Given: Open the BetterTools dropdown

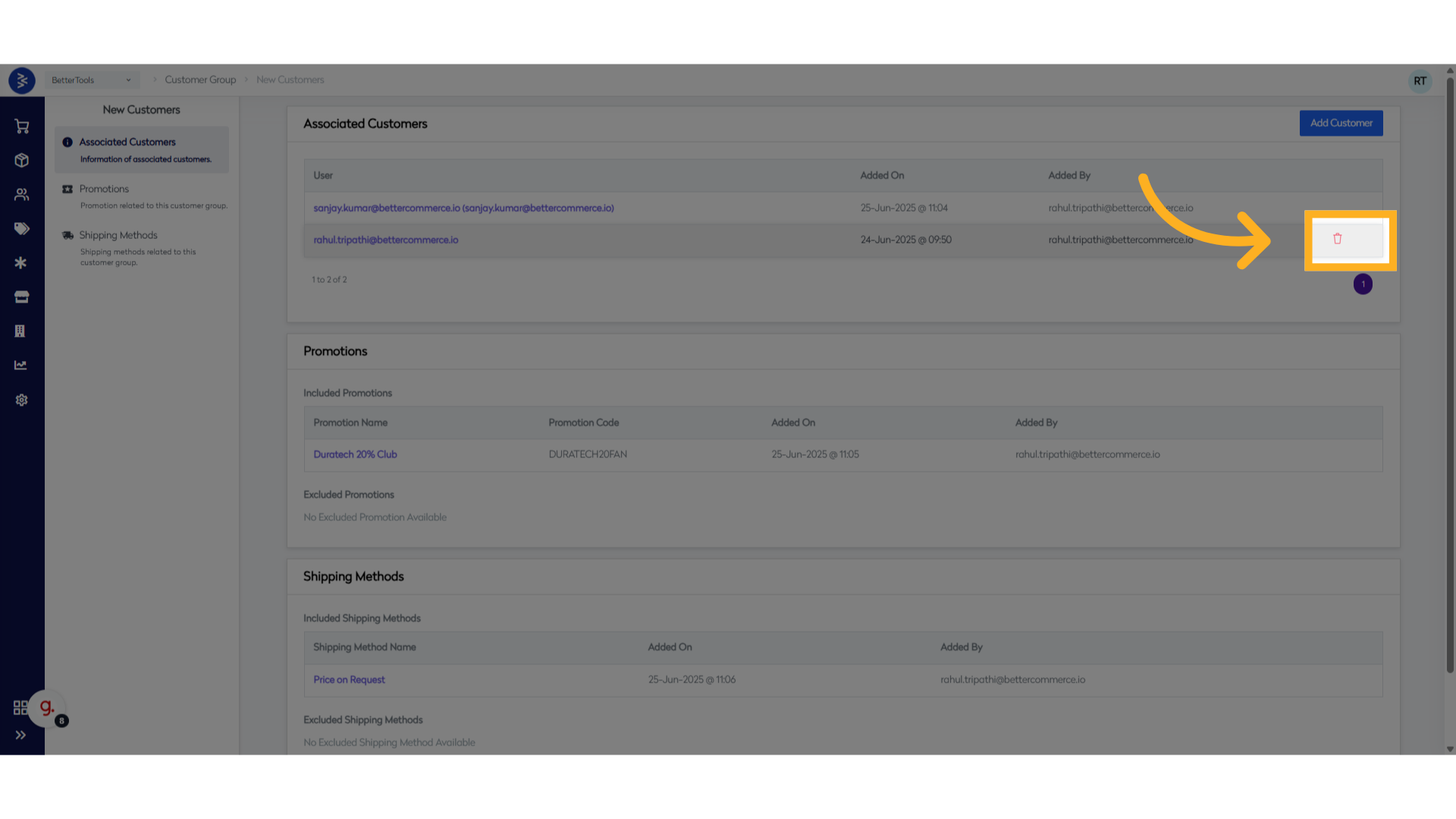Looking at the screenshot, I should coord(91,80).
